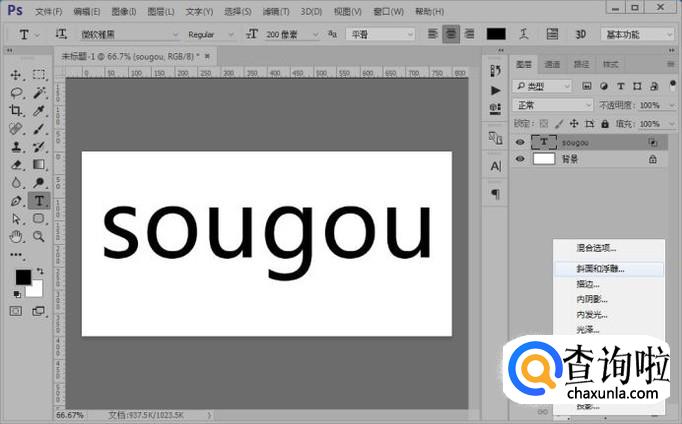Select the Dodge tool
682x424 pixels.
[39, 183]
